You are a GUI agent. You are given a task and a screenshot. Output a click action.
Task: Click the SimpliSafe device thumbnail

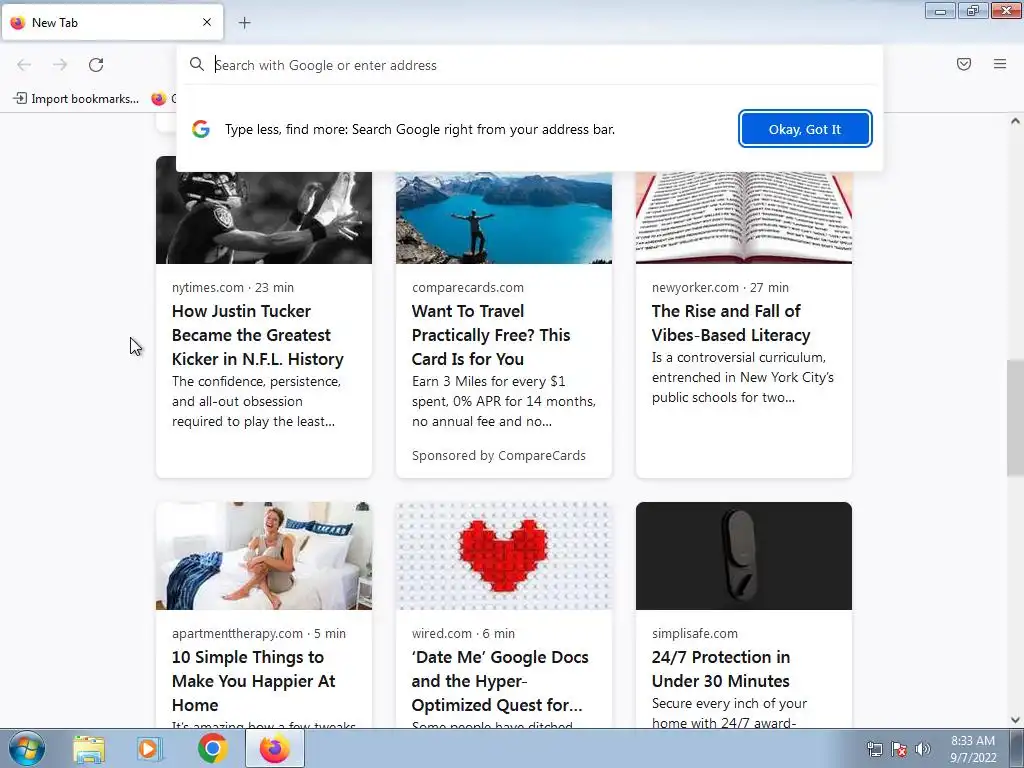[744, 556]
